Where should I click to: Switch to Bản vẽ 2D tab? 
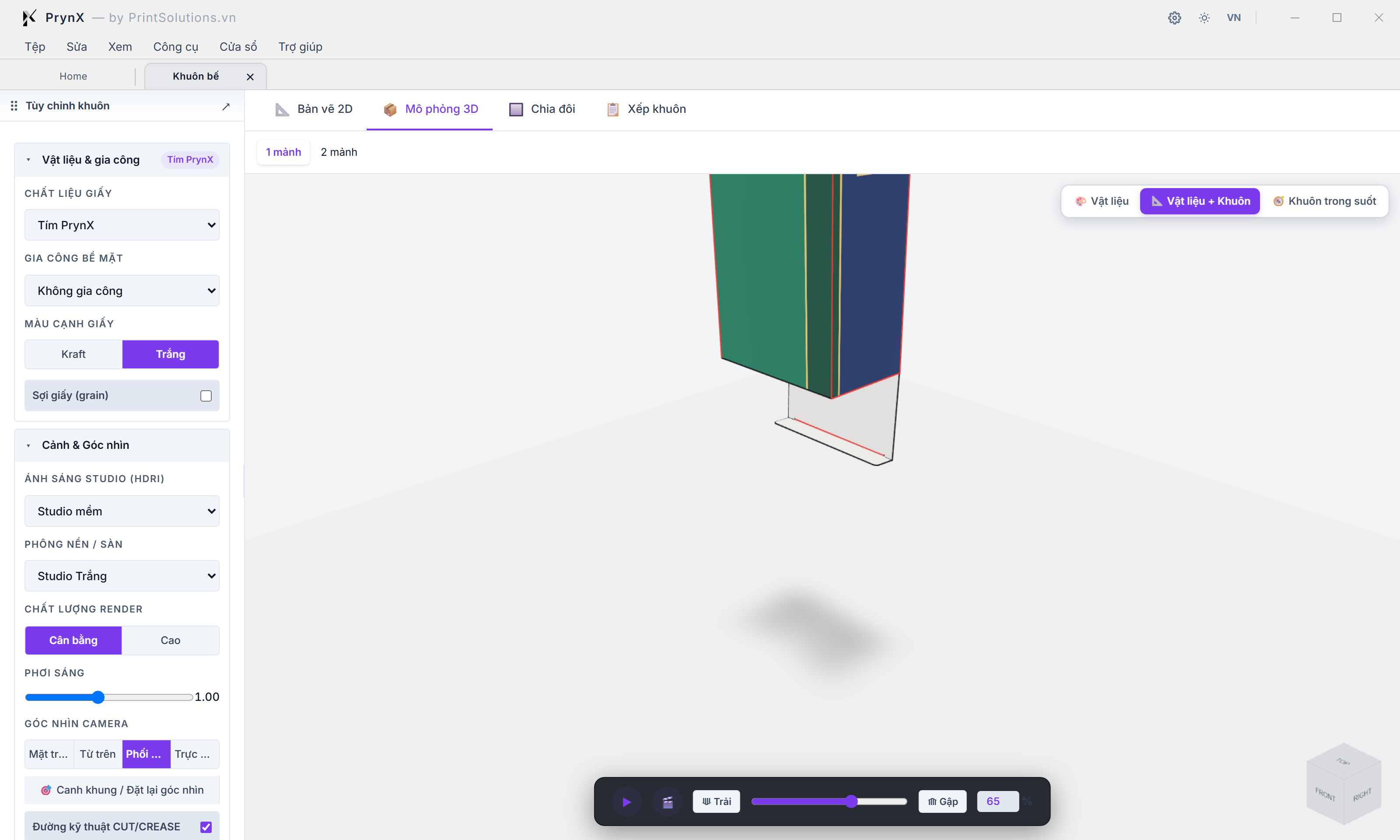[x=314, y=109]
